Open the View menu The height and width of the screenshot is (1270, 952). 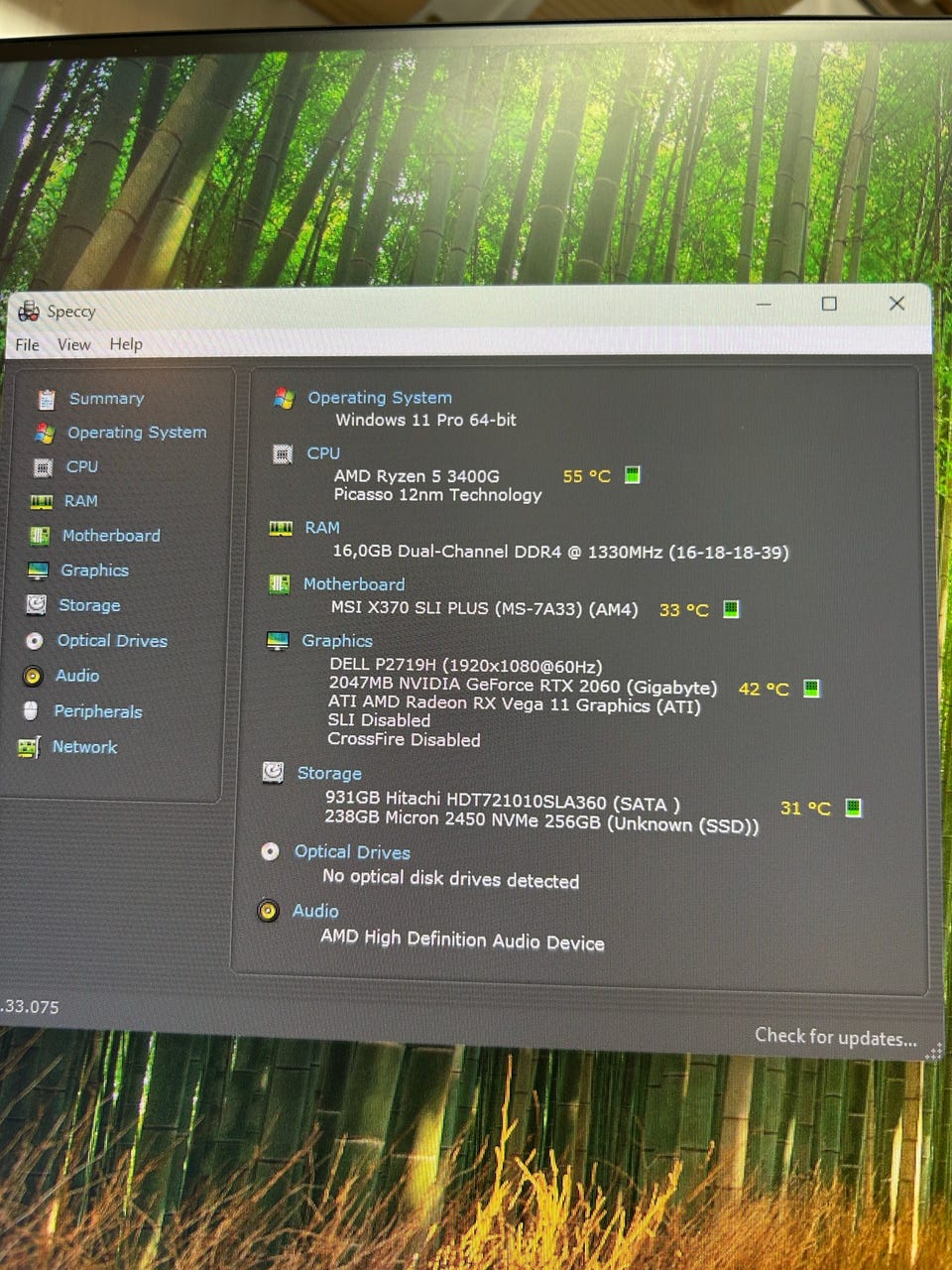[x=74, y=344]
